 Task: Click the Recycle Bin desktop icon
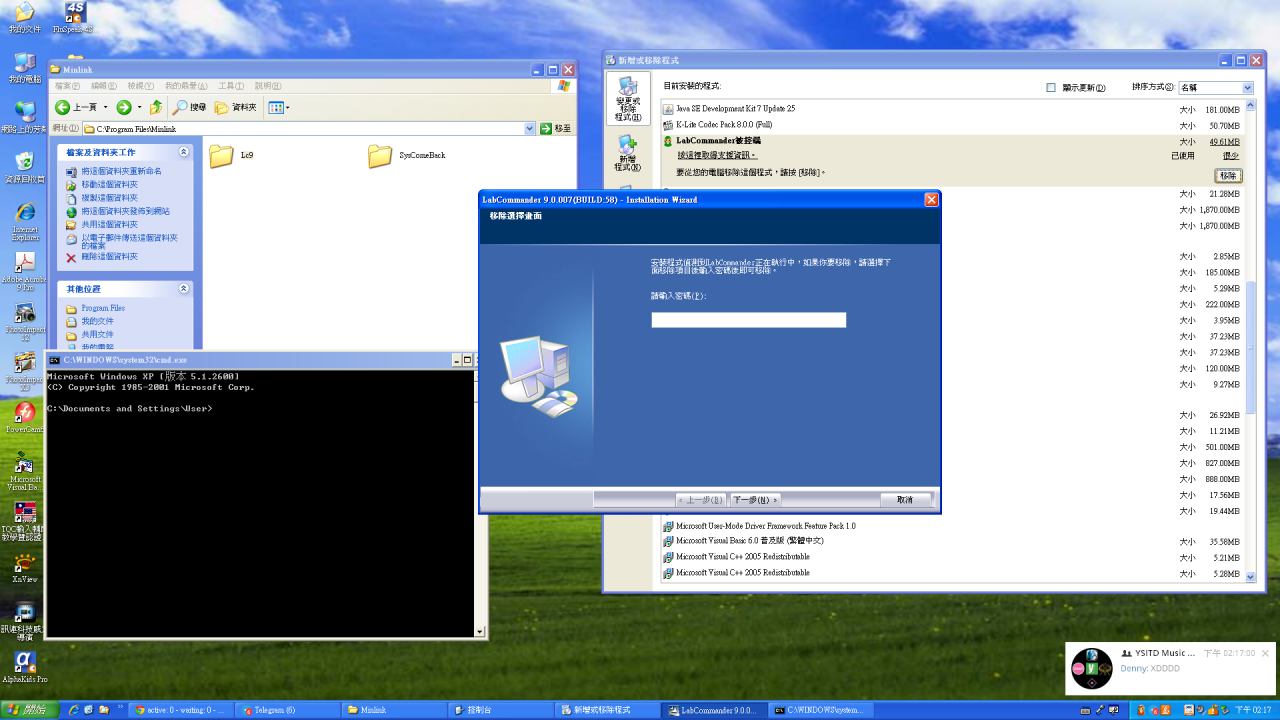pos(25,163)
